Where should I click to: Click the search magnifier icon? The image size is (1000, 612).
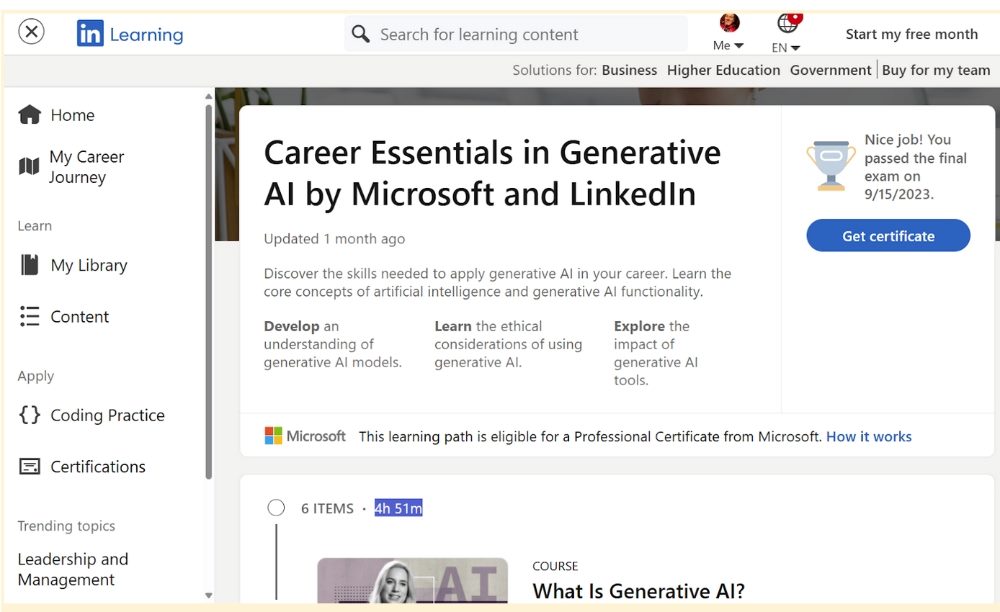pyautogui.click(x=360, y=34)
